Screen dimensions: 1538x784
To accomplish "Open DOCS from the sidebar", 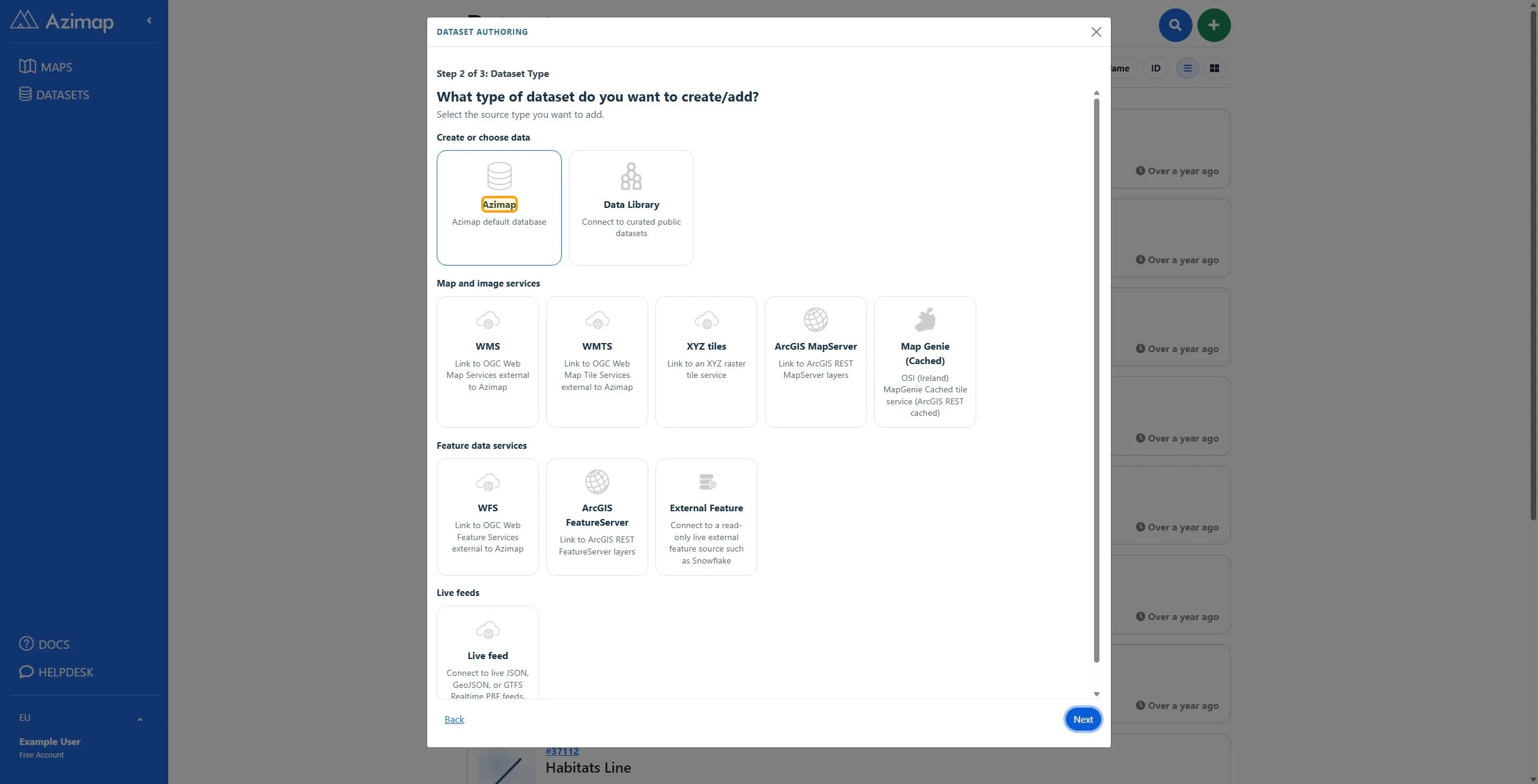I will (x=54, y=645).
